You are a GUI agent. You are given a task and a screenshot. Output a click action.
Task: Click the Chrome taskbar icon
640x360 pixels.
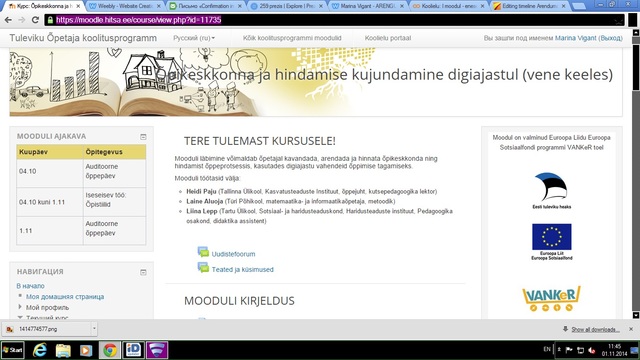109,350
